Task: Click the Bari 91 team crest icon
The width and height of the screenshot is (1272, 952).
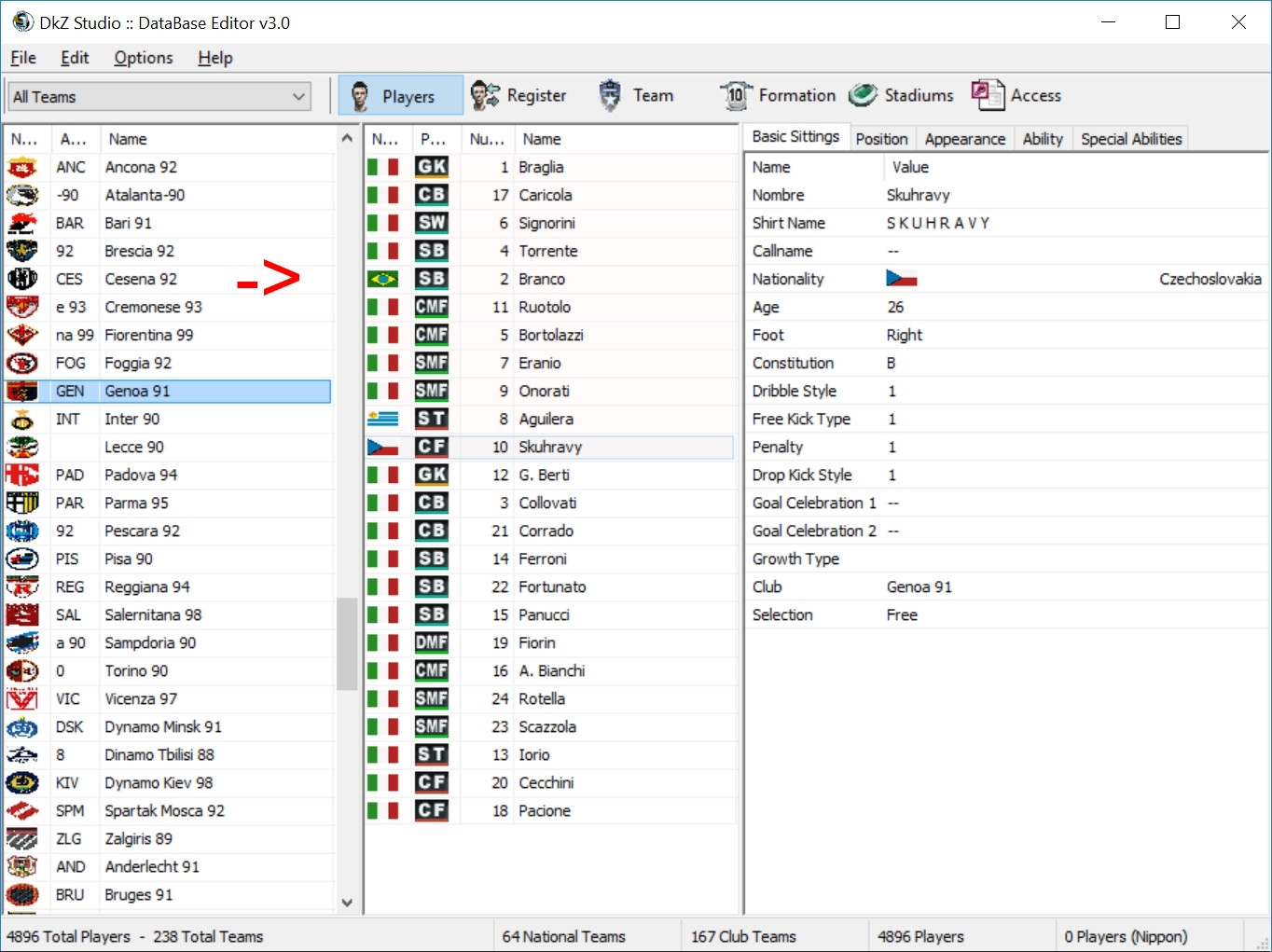Action: [x=22, y=223]
